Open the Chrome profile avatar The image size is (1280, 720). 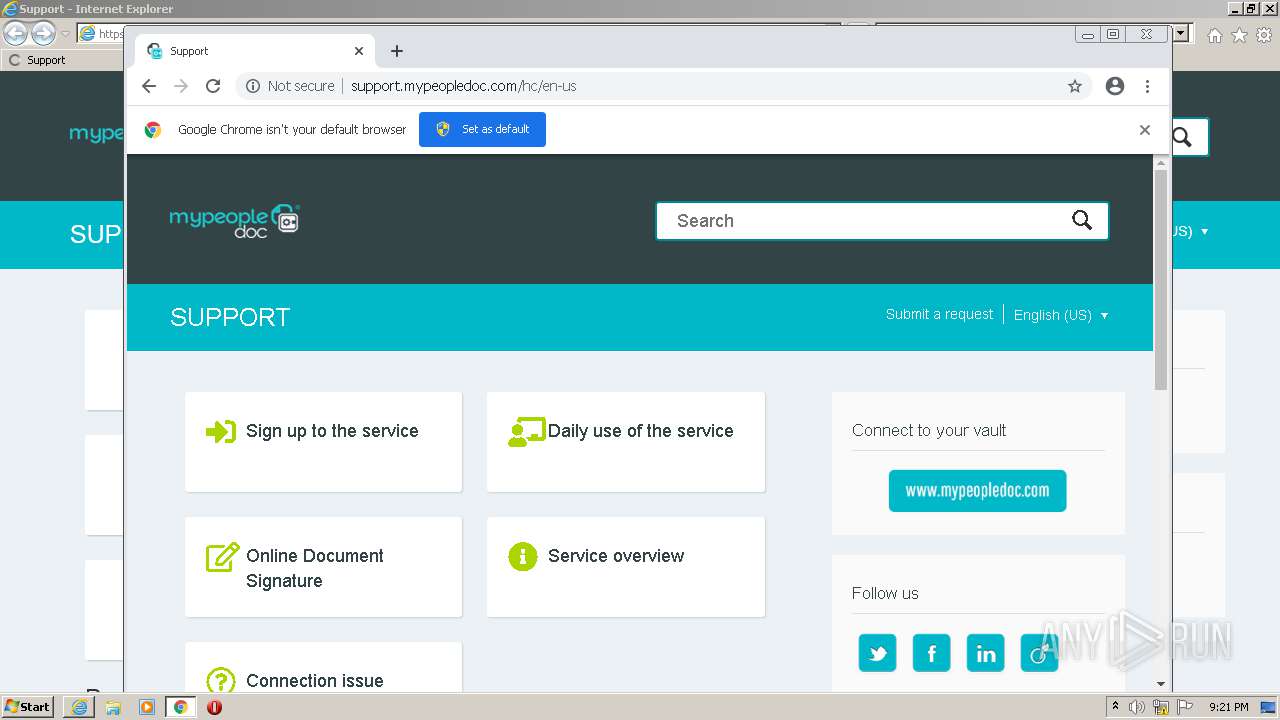(x=1115, y=86)
